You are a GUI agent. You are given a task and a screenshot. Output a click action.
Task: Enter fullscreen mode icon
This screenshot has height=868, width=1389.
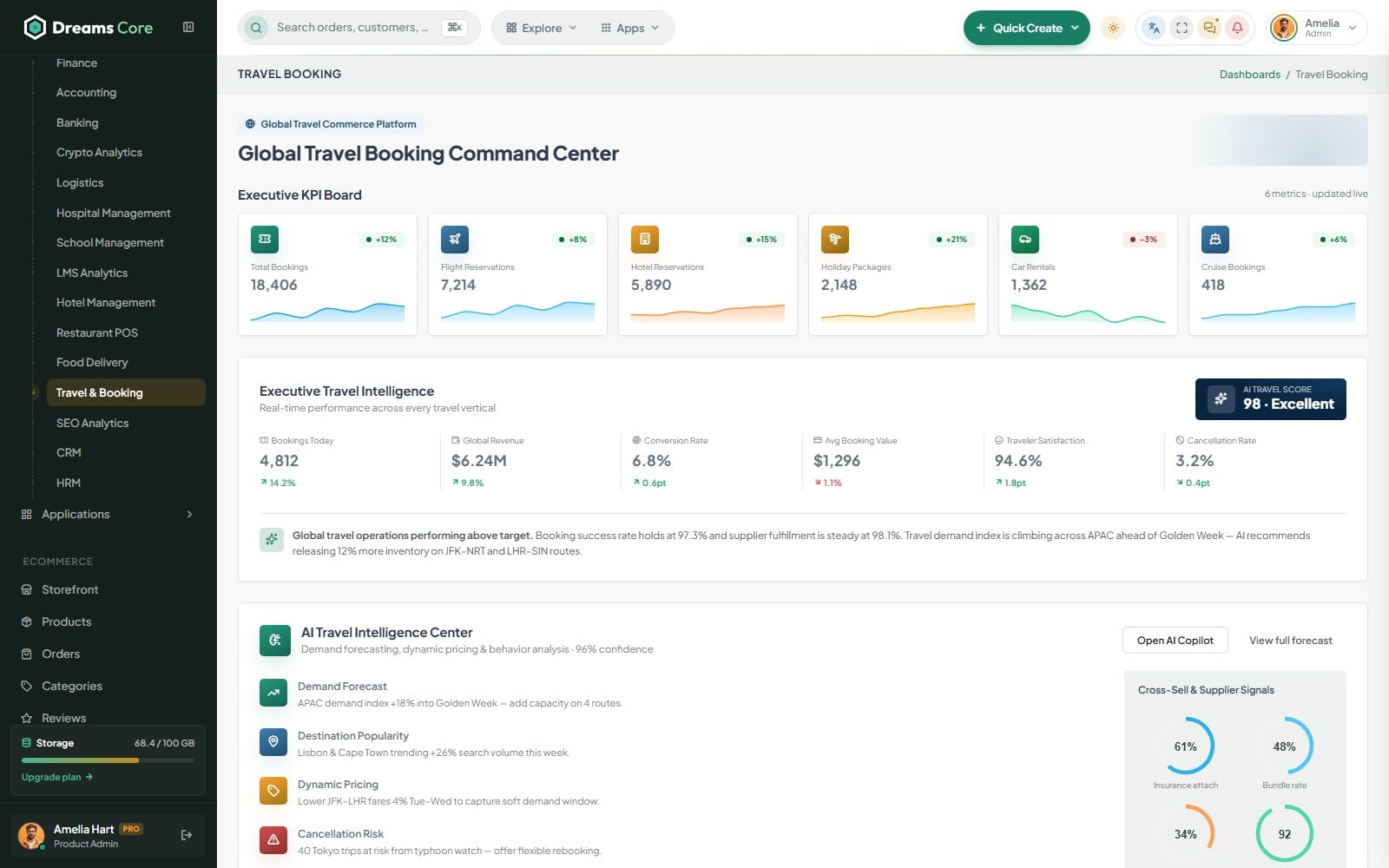pyautogui.click(x=1182, y=28)
